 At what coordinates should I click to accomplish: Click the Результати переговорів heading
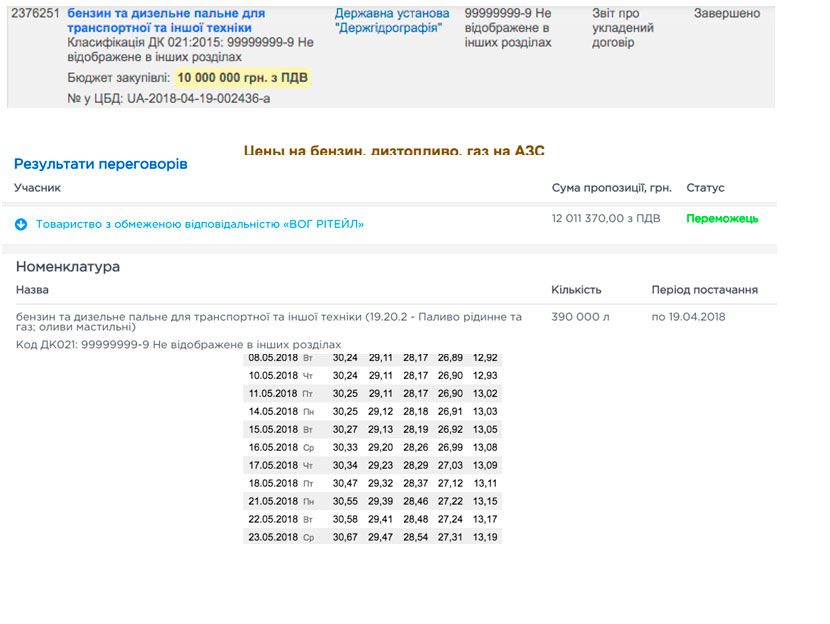[x=101, y=163]
